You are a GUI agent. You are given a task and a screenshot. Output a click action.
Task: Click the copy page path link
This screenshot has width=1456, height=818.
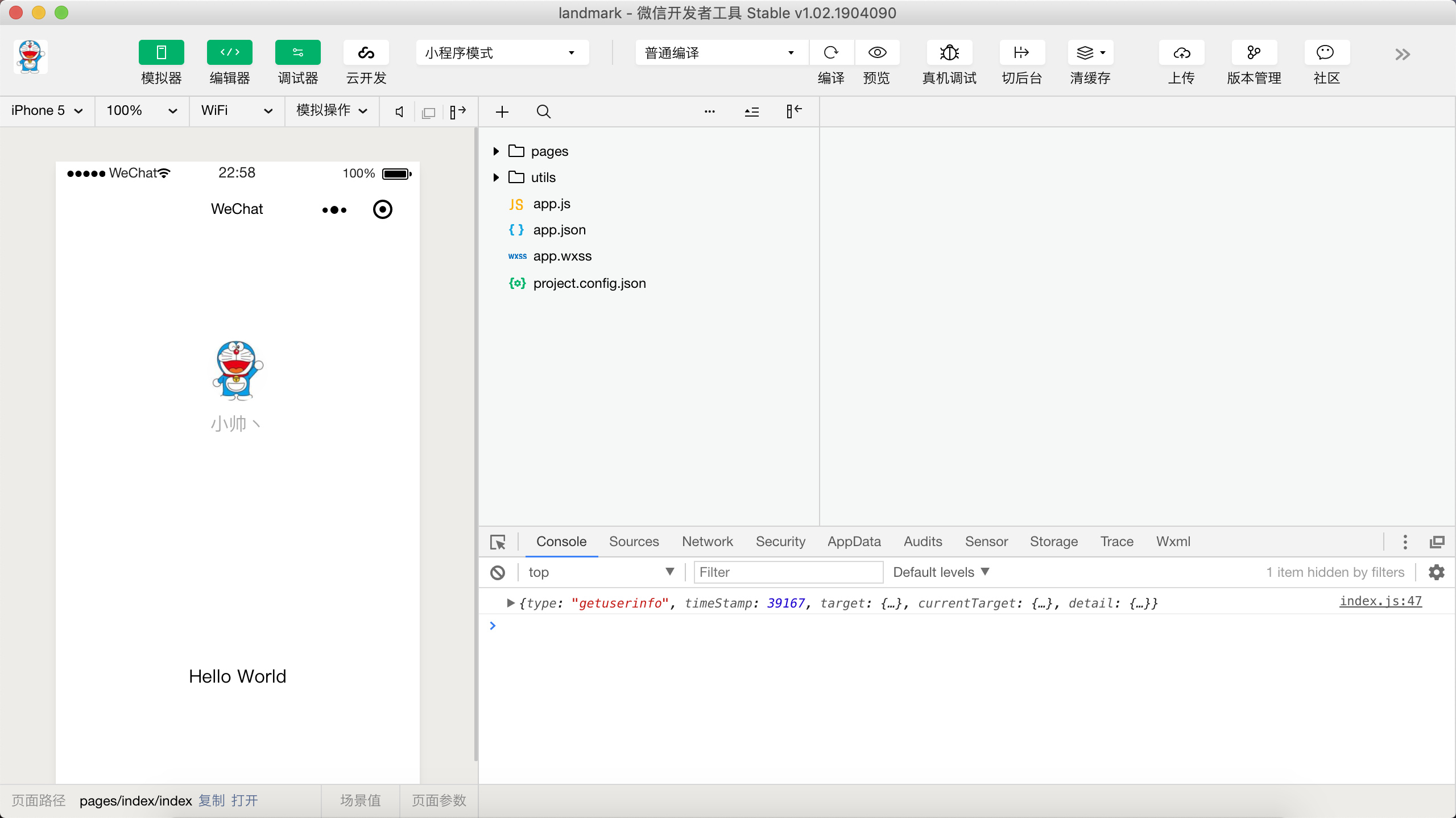212,800
